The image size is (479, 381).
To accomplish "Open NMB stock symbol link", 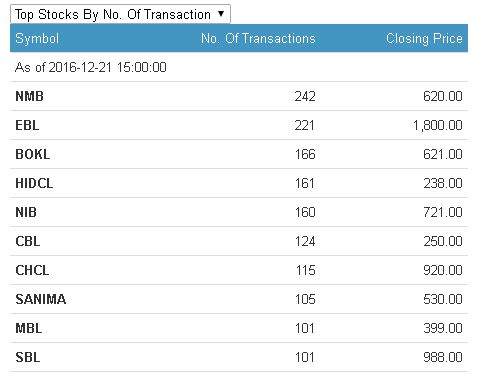I will pyautogui.click(x=29, y=96).
